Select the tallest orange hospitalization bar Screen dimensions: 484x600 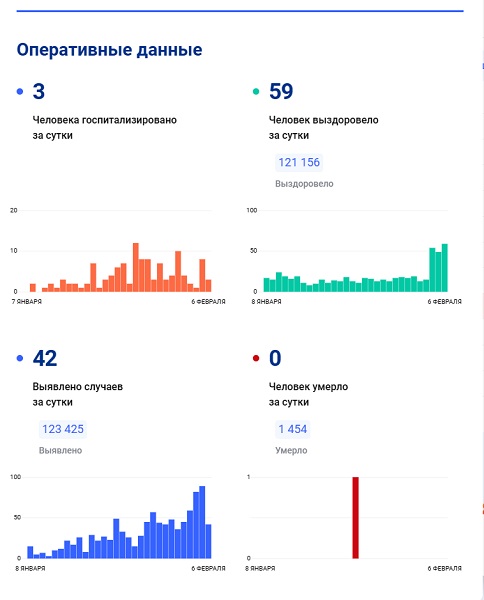(x=136, y=267)
